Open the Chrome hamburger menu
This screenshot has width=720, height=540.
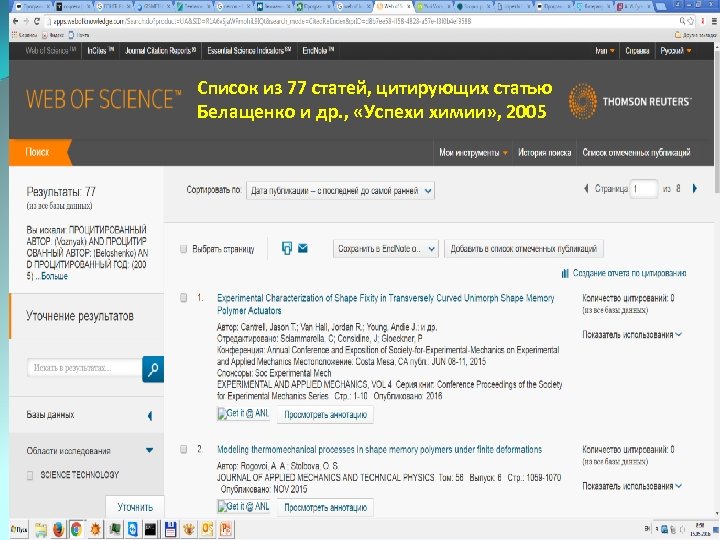tap(714, 21)
